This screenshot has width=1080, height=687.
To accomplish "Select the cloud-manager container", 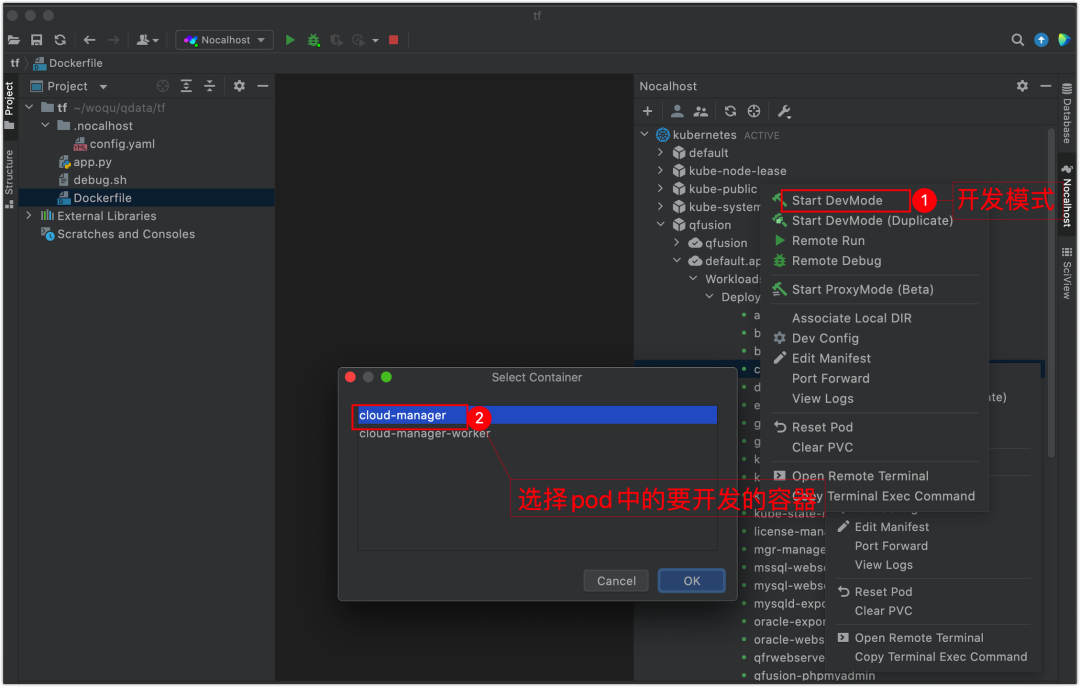I will pos(537,415).
